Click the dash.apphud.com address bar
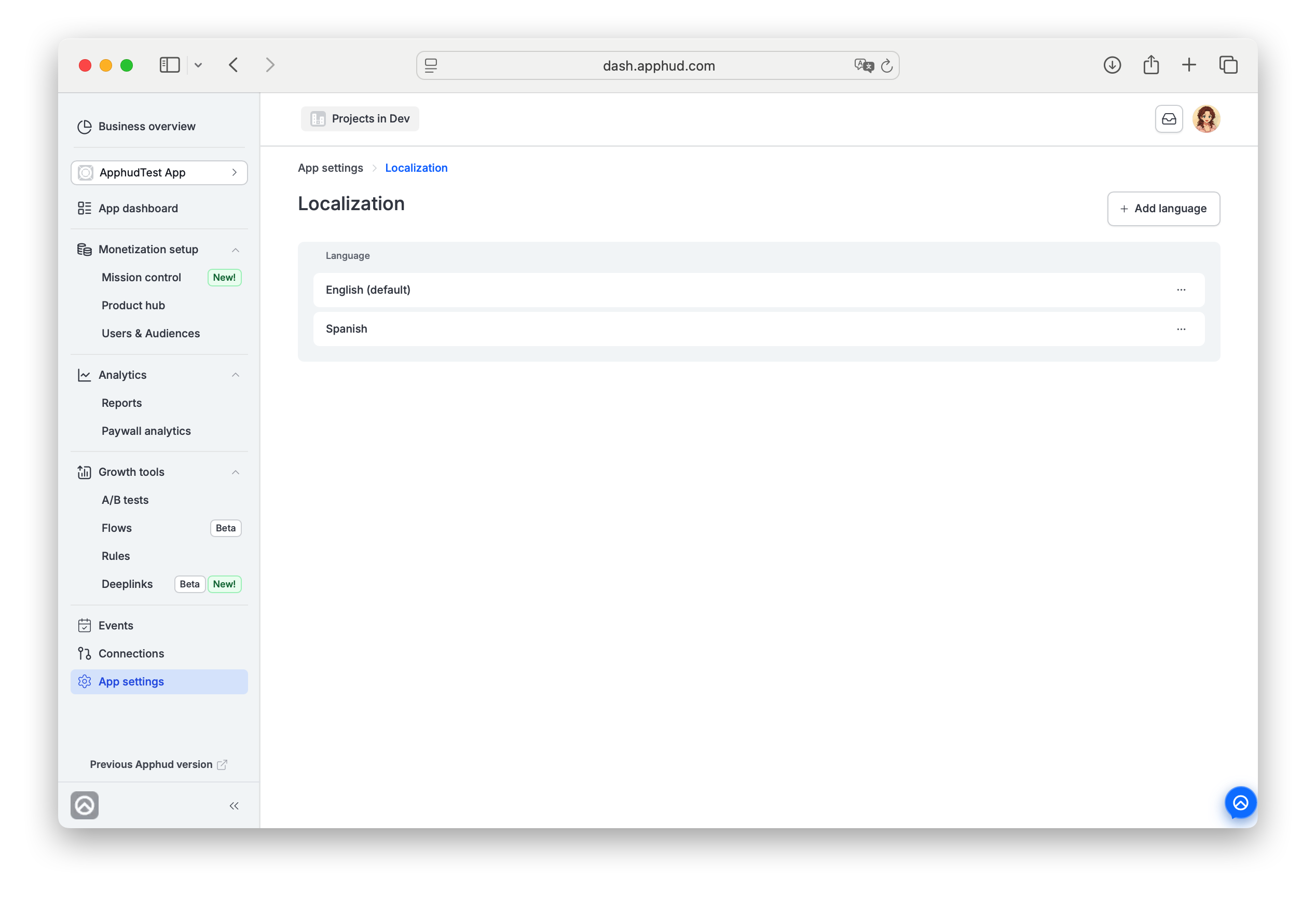This screenshot has width=1316, height=906. (657, 66)
